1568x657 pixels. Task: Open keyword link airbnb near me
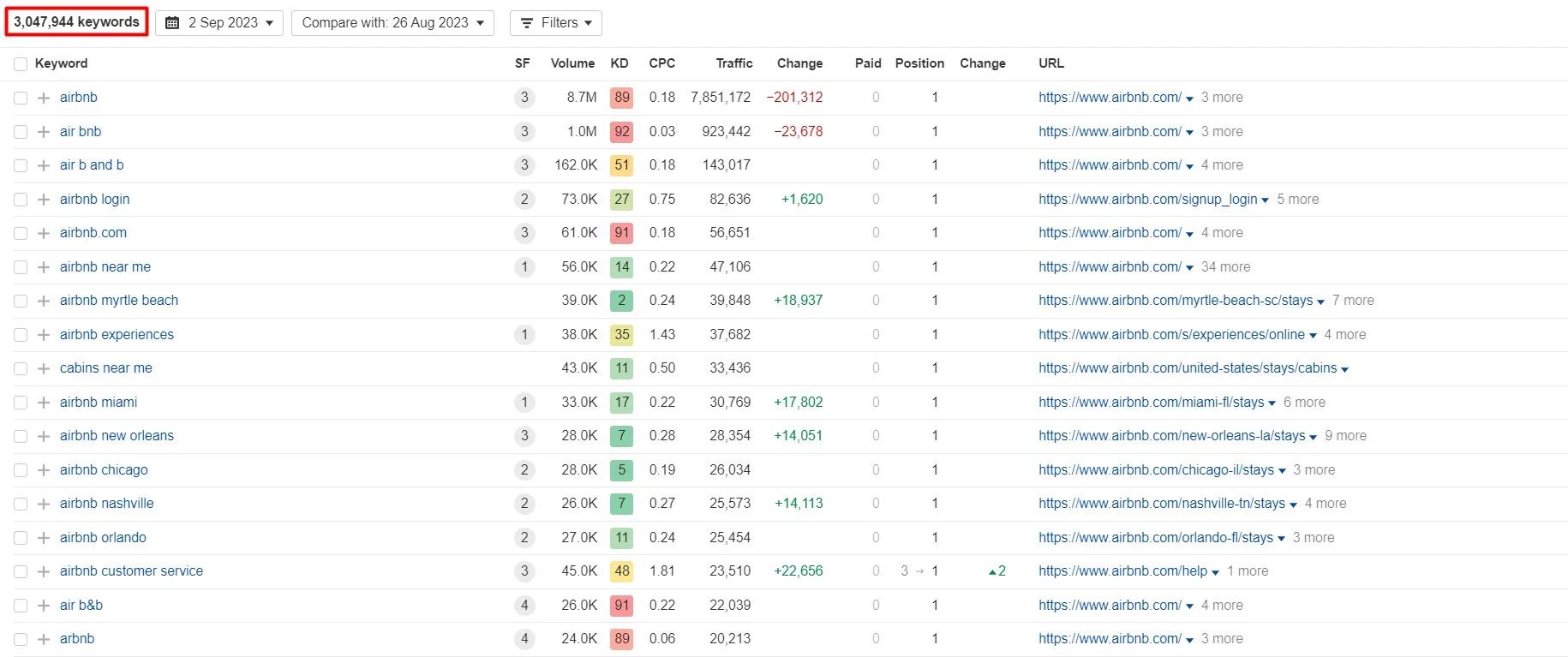click(x=105, y=267)
